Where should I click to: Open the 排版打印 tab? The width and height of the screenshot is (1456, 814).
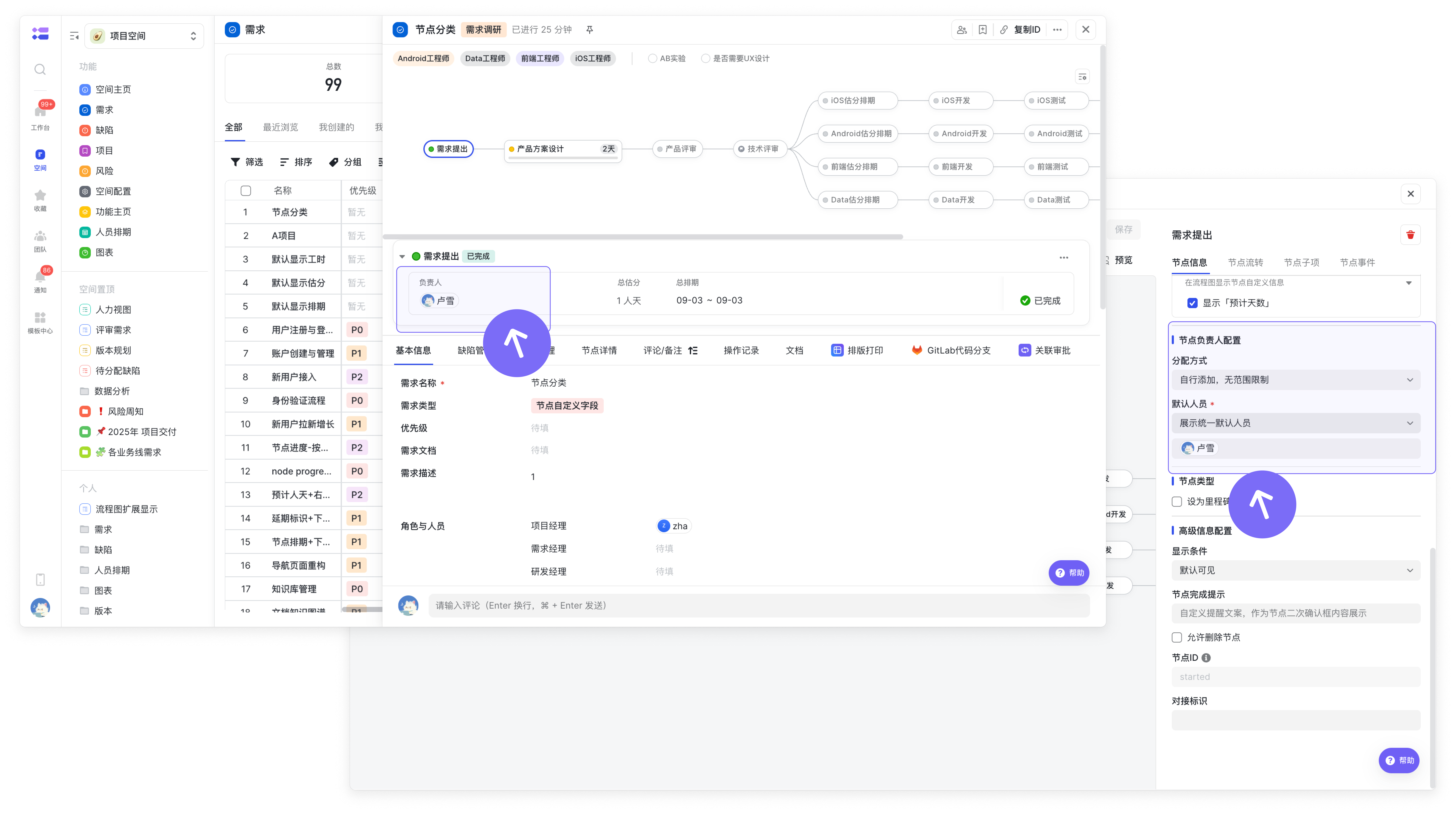[x=857, y=351]
